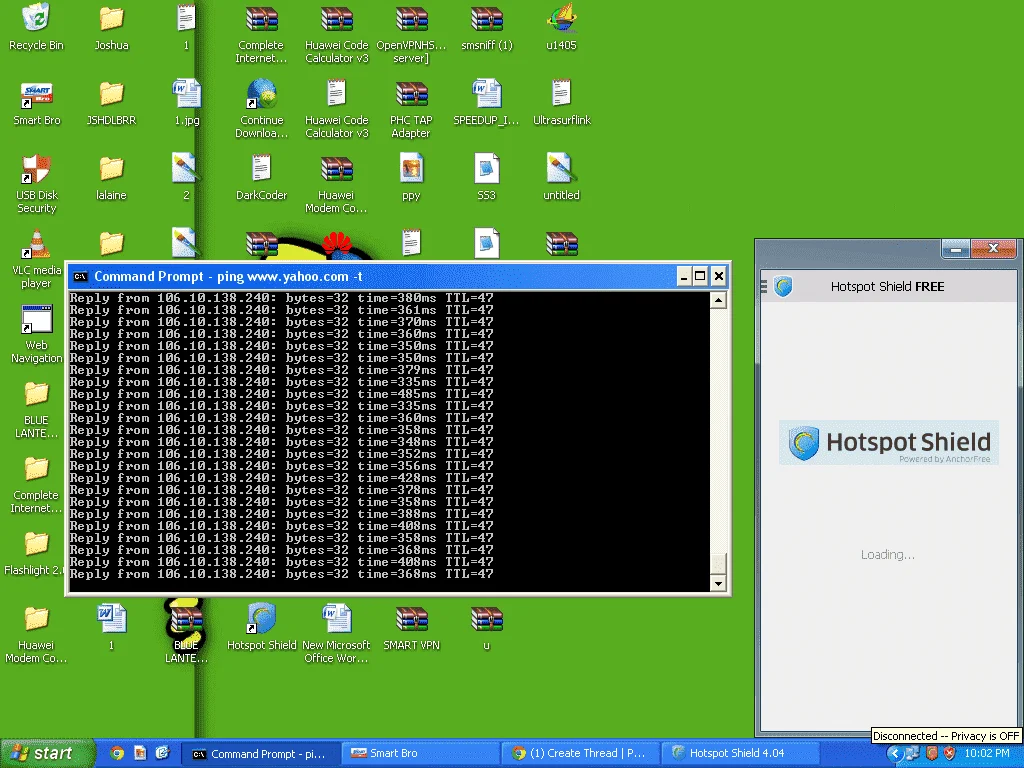Expand hidden tray icons with the arrow
The height and width of the screenshot is (768, 1024).
click(895, 753)
